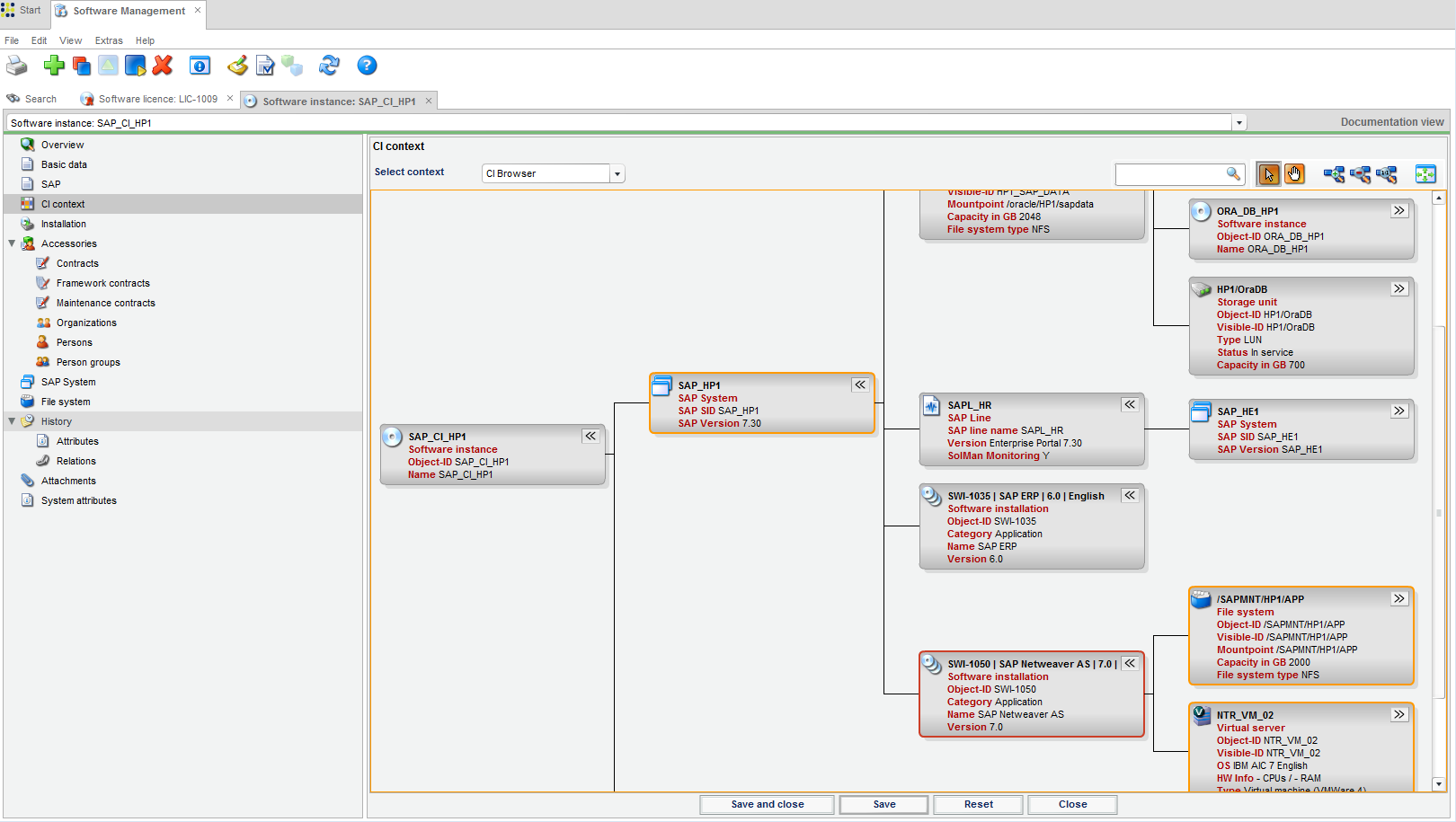Click the Reset button

point(978,805)
